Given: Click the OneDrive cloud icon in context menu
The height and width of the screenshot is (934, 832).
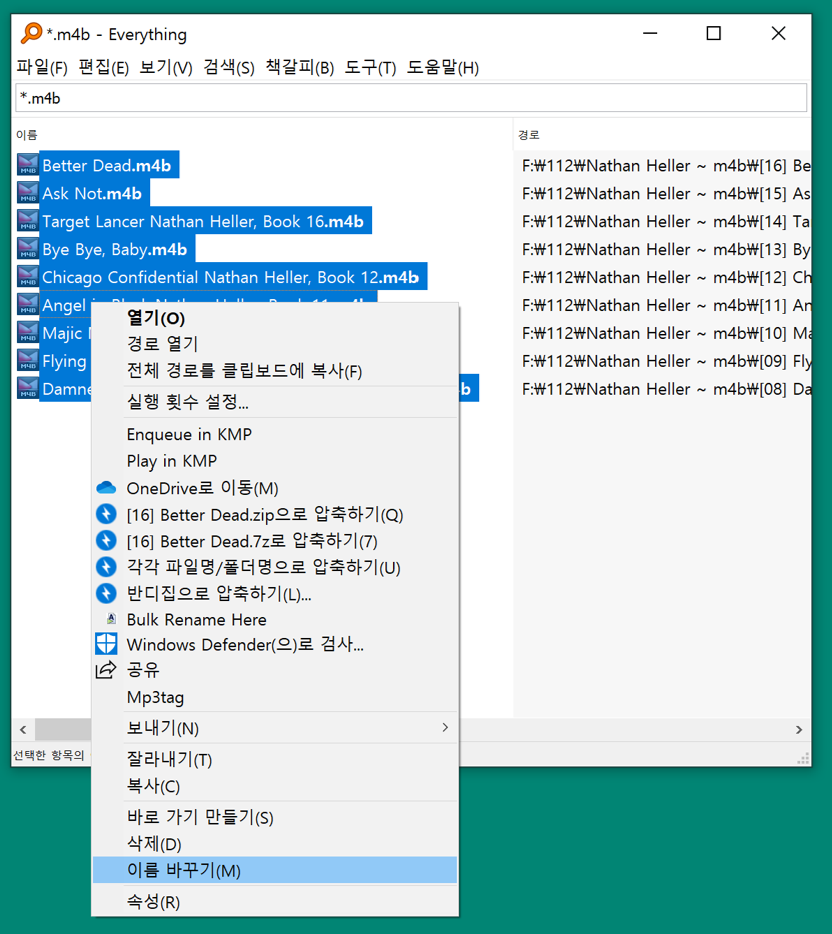Looking at the screenshot, I should tap(106, 488).
